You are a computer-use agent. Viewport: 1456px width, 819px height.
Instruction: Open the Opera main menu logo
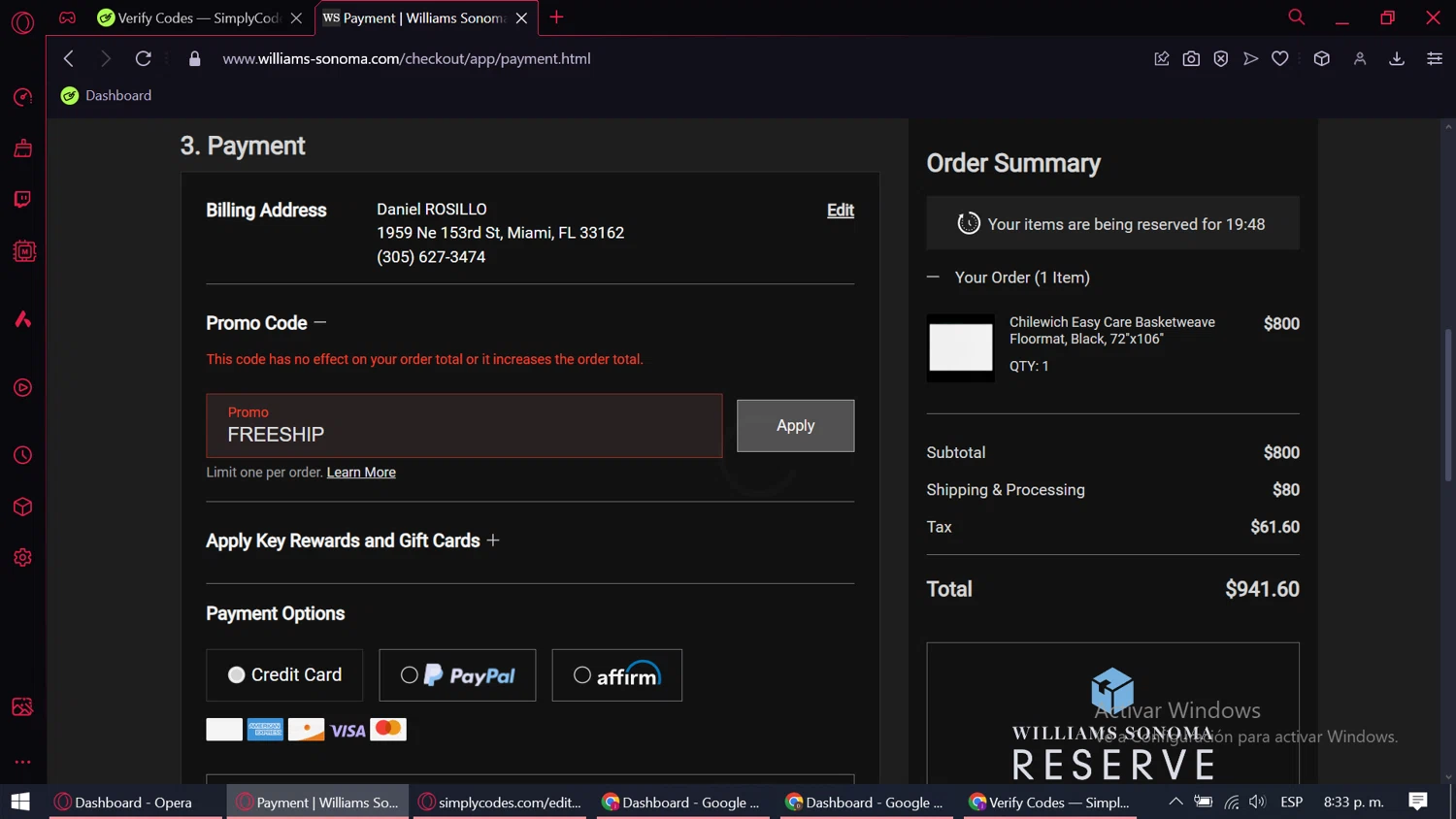[x=22, y=21]
